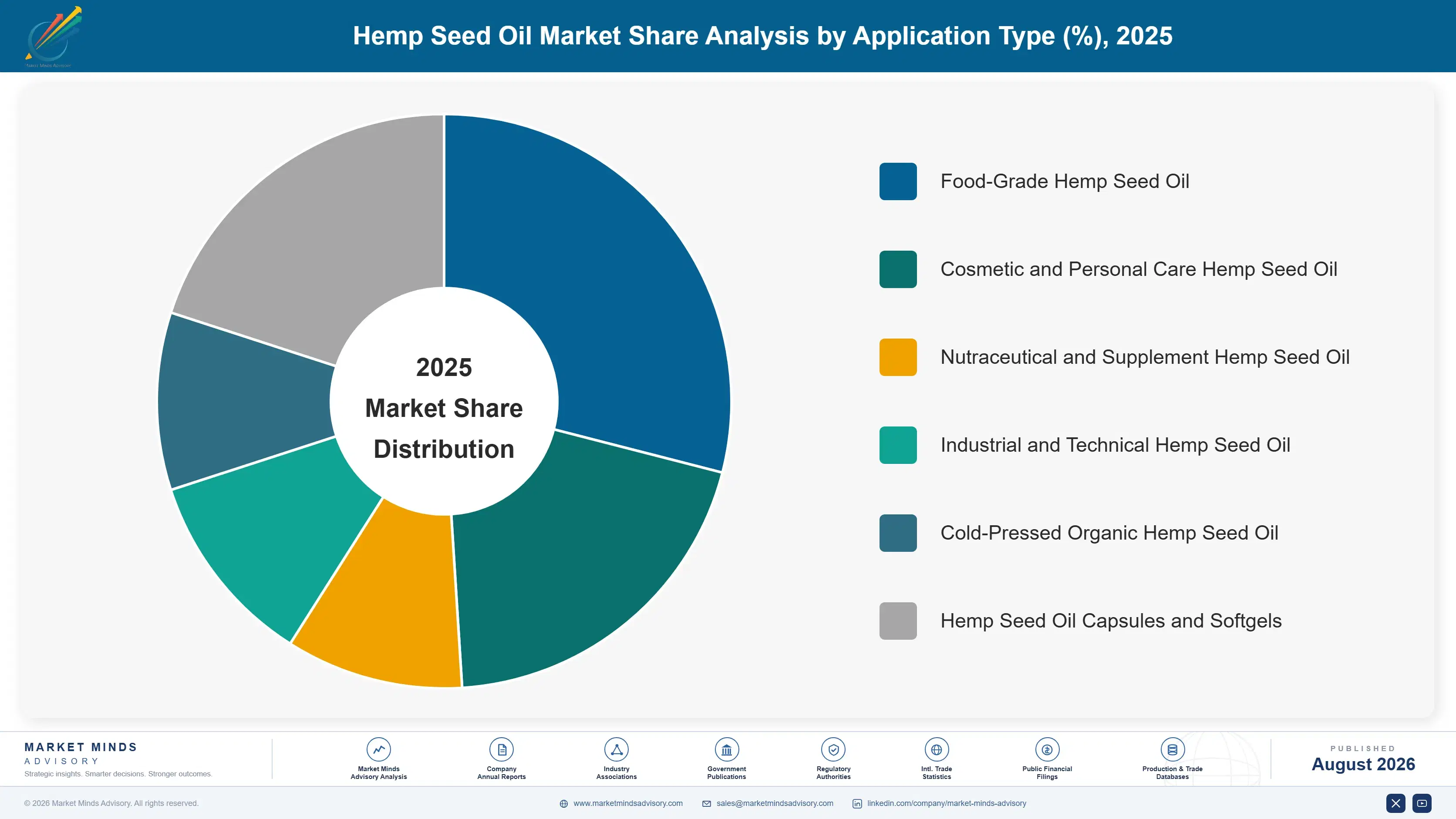Click the Industry Associations icon
Image resolution: width=1456 pixels, height=819 pixels.
616,749
